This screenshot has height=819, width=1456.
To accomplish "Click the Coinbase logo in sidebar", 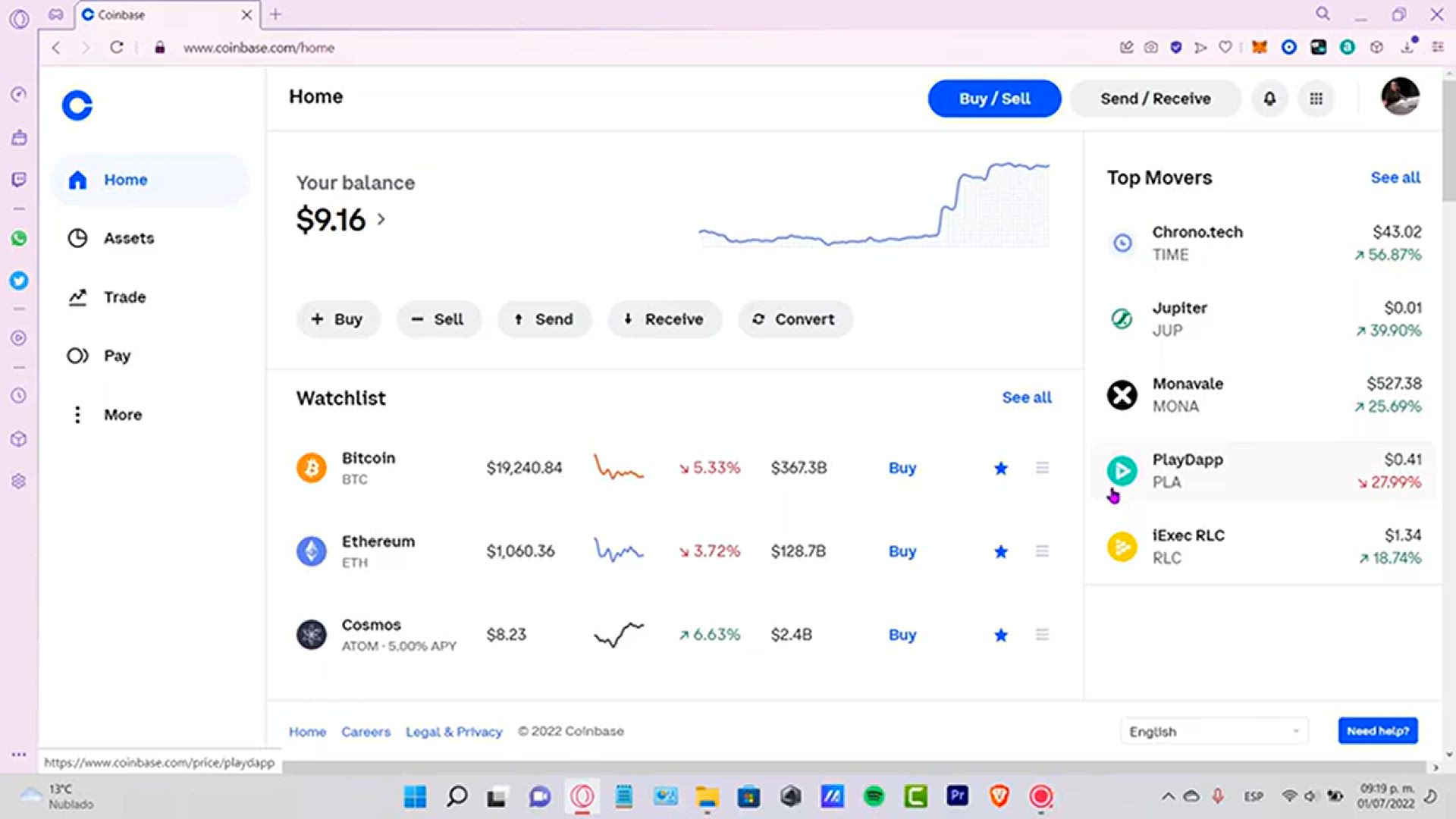I will 77,105.
